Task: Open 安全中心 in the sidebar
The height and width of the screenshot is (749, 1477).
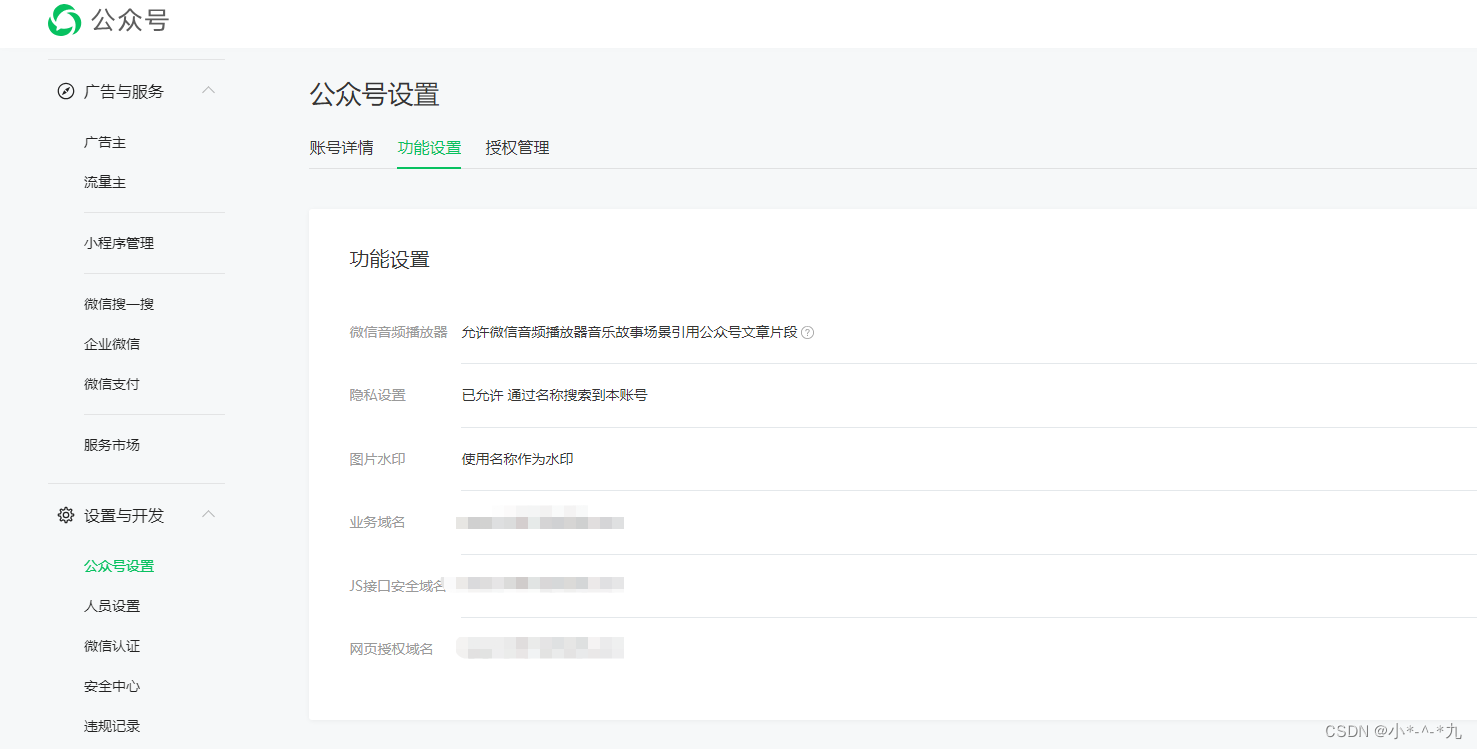Action: (x=112, y=686)
